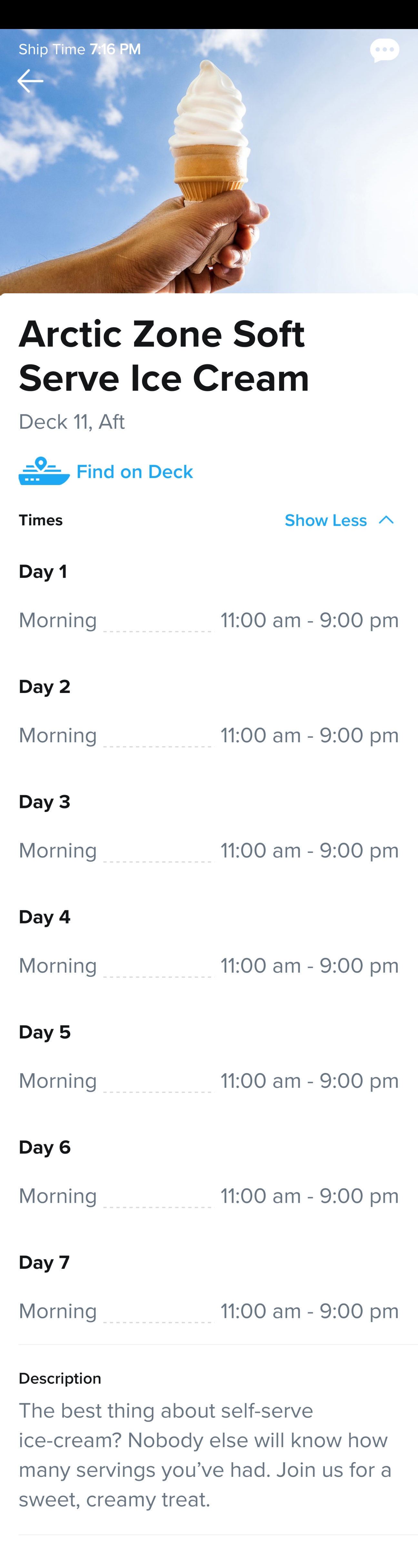Tap the self-serve ice-cream description text
This screenshot has height=1568, width=418.
(205, 1455)
